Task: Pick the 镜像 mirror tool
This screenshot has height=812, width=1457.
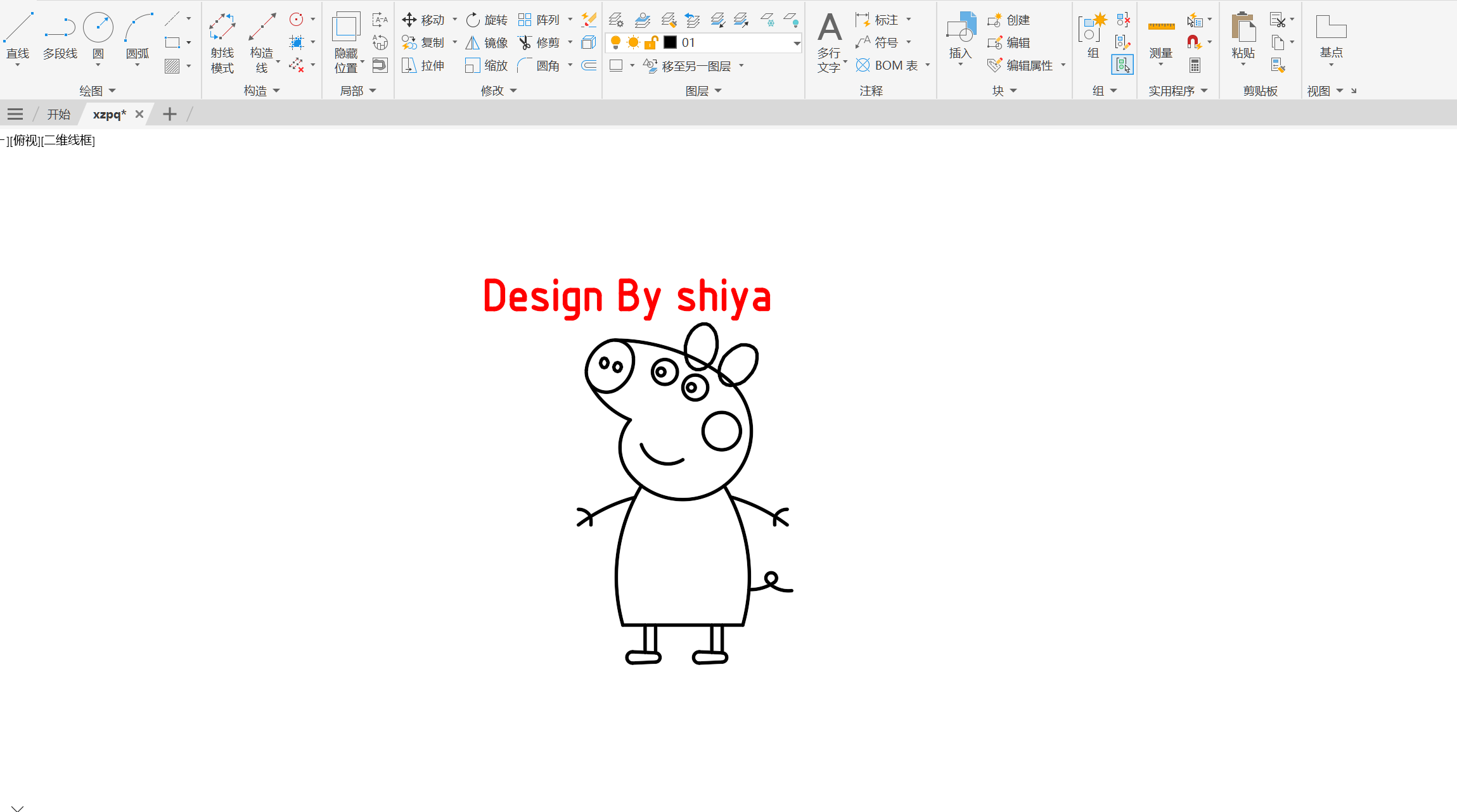Action: click(x=487, y=43)
